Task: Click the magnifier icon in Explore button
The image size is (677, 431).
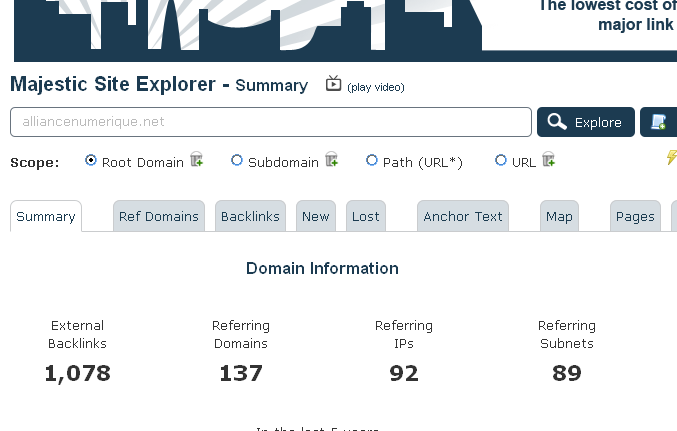Action: pyautogui.click(x=557, y=122)
